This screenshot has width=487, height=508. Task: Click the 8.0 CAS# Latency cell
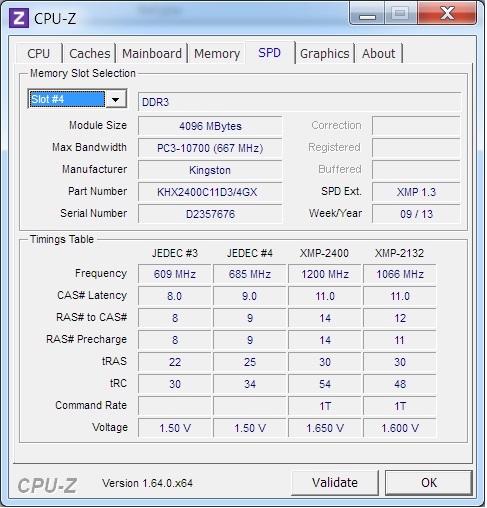point(175,296)
